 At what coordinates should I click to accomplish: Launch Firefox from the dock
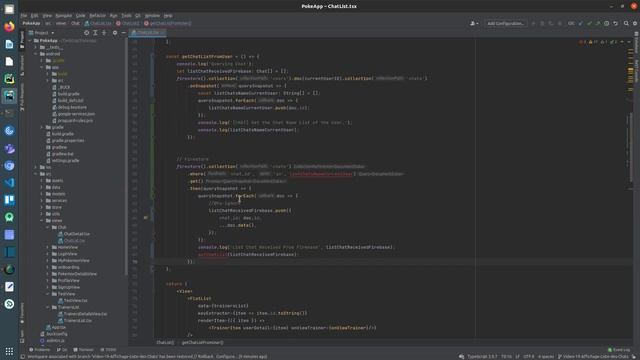point(9,27)
